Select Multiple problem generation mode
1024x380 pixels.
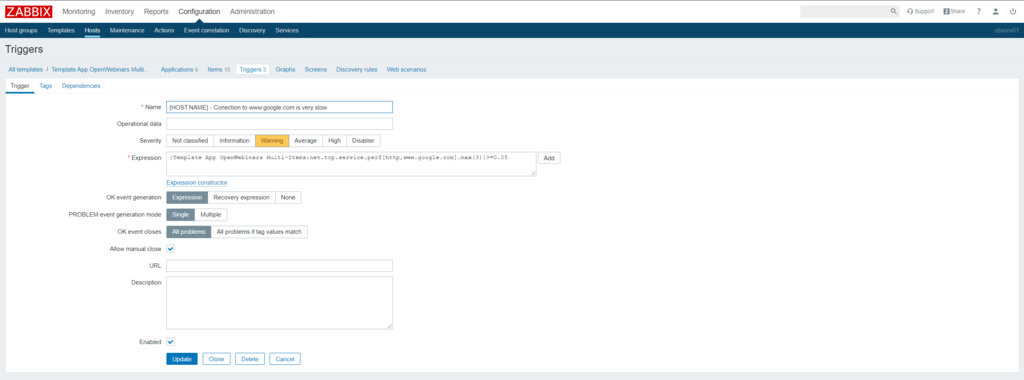pos(211,215)
